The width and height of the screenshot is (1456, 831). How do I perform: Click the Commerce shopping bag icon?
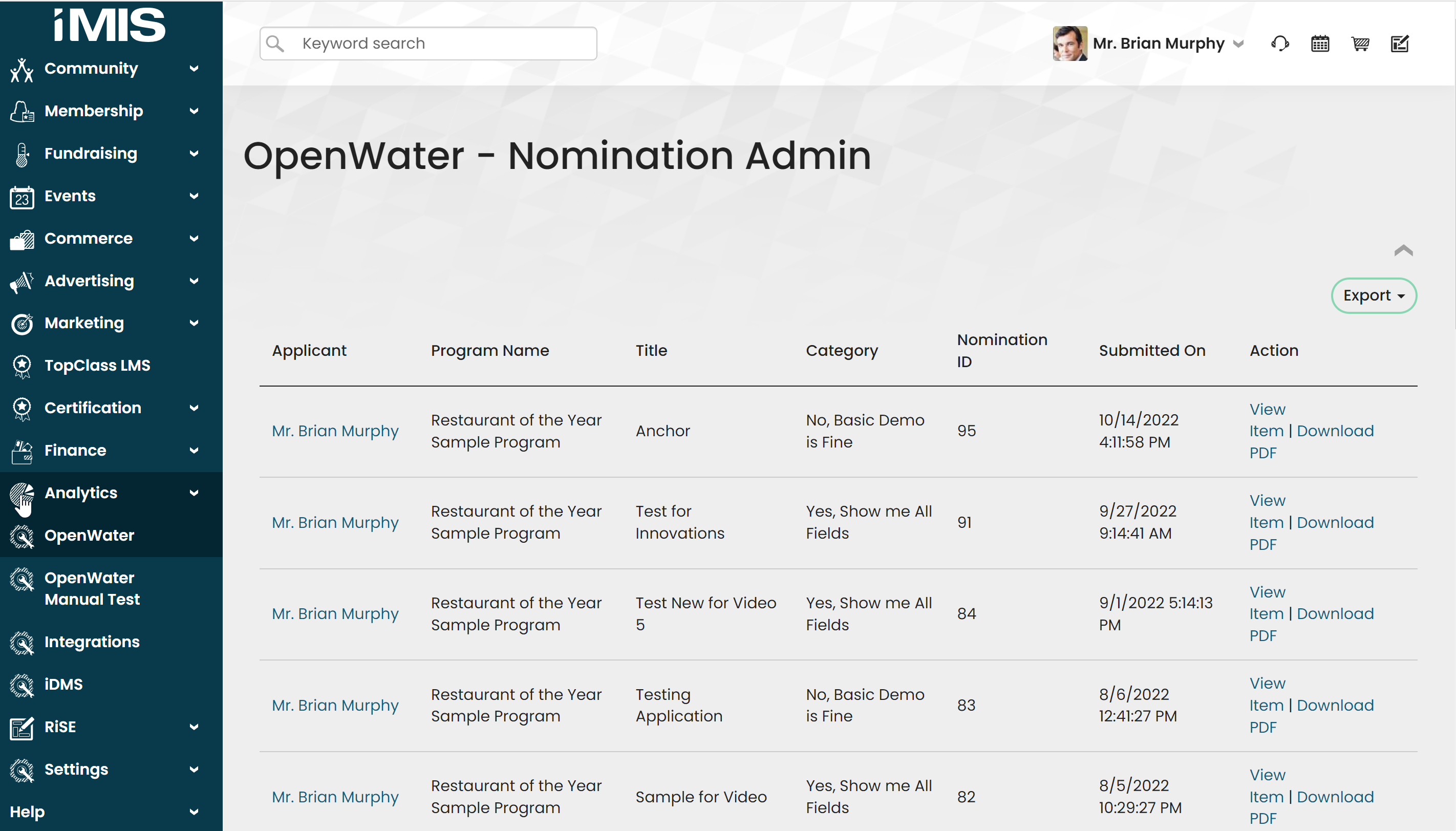click(22, 239)
